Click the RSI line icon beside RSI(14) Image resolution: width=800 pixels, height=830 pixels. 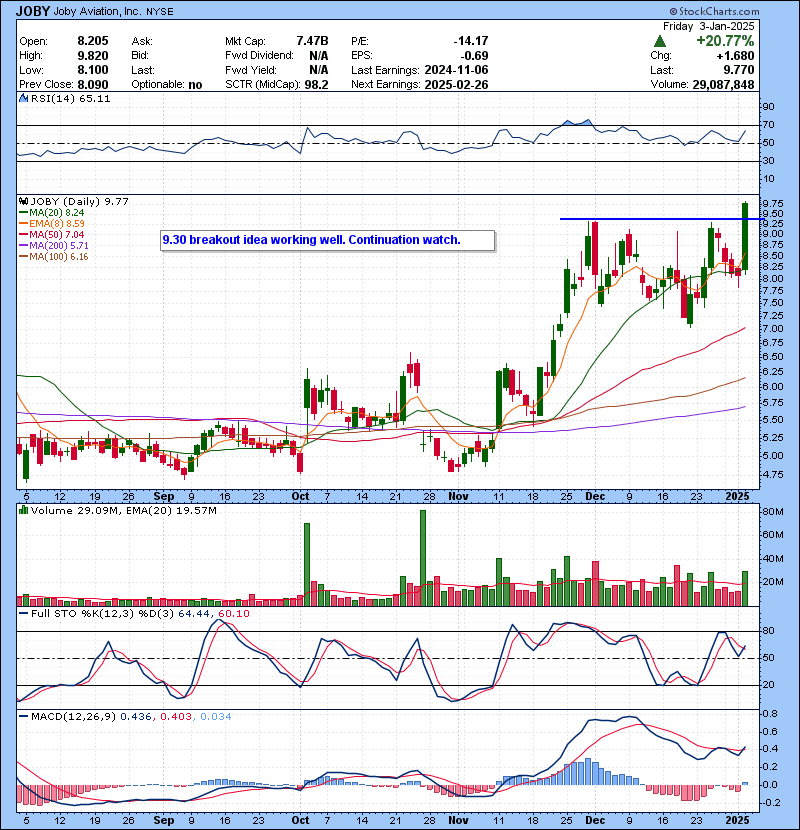[23, 98]
